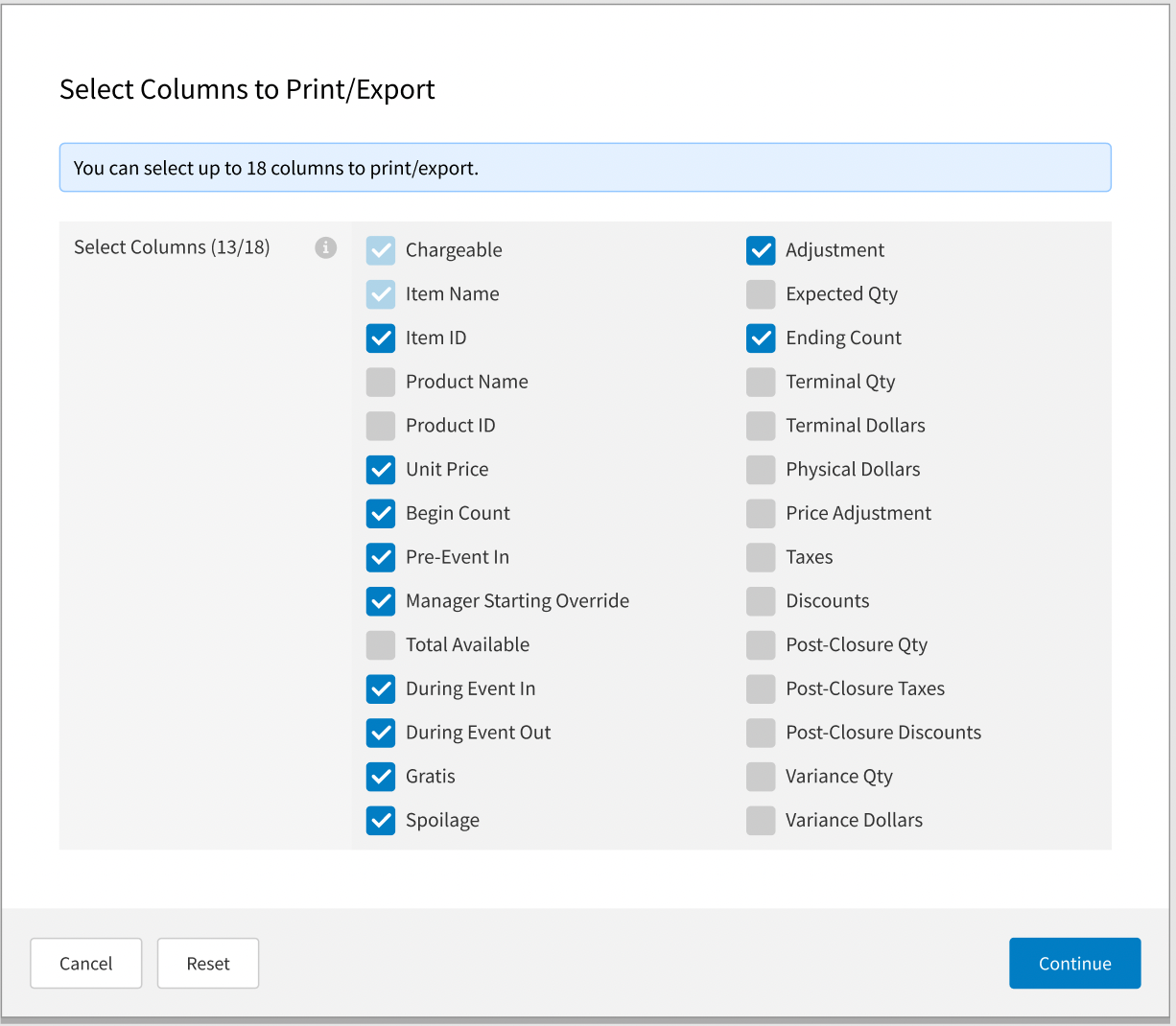Click the info icon next to Select Columns

(325, 247)
